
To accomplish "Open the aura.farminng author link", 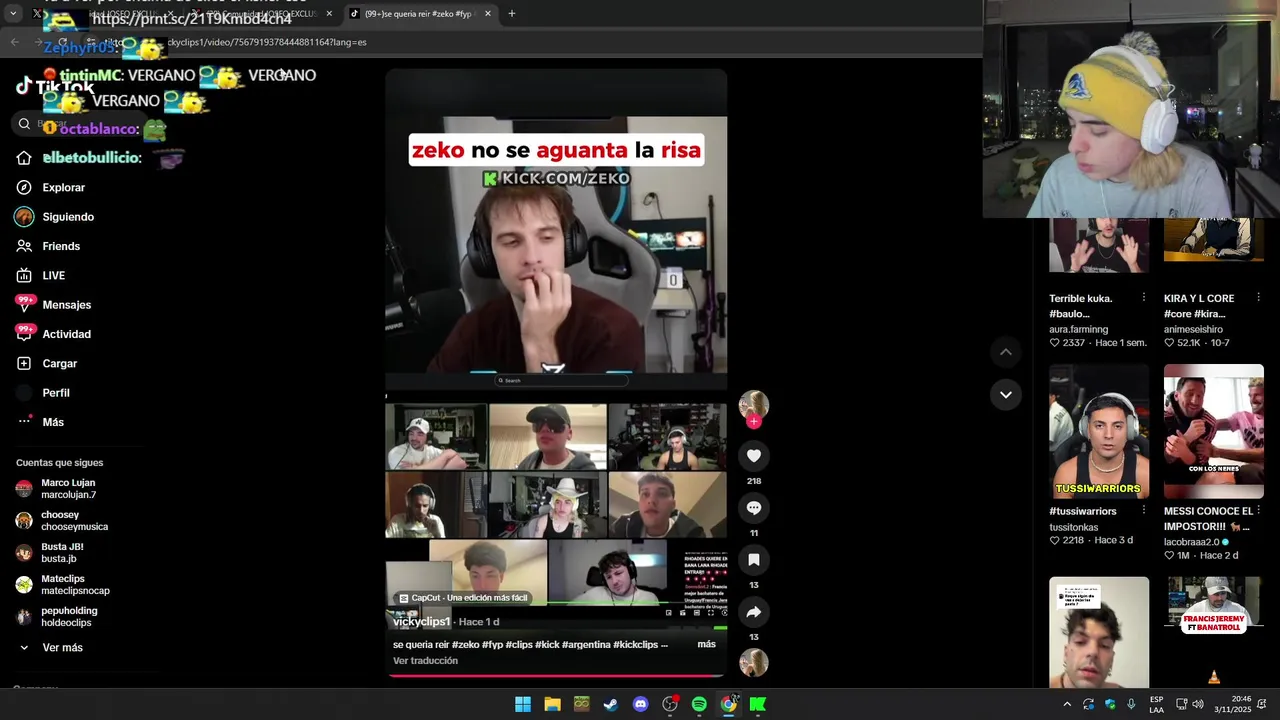I will pyautogui.click(x=1078, y=329).
